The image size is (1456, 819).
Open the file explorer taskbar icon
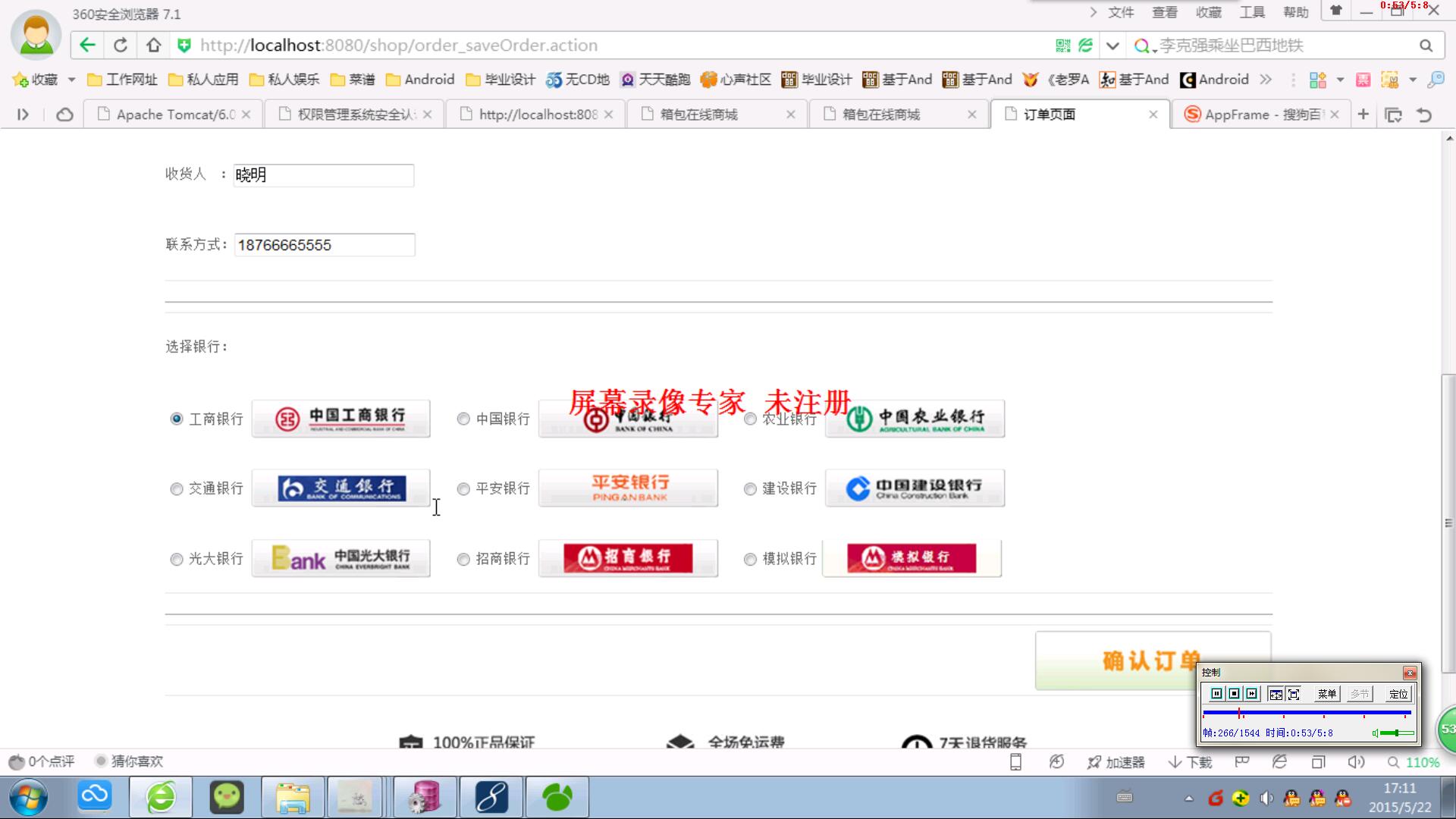pos(293,798)
